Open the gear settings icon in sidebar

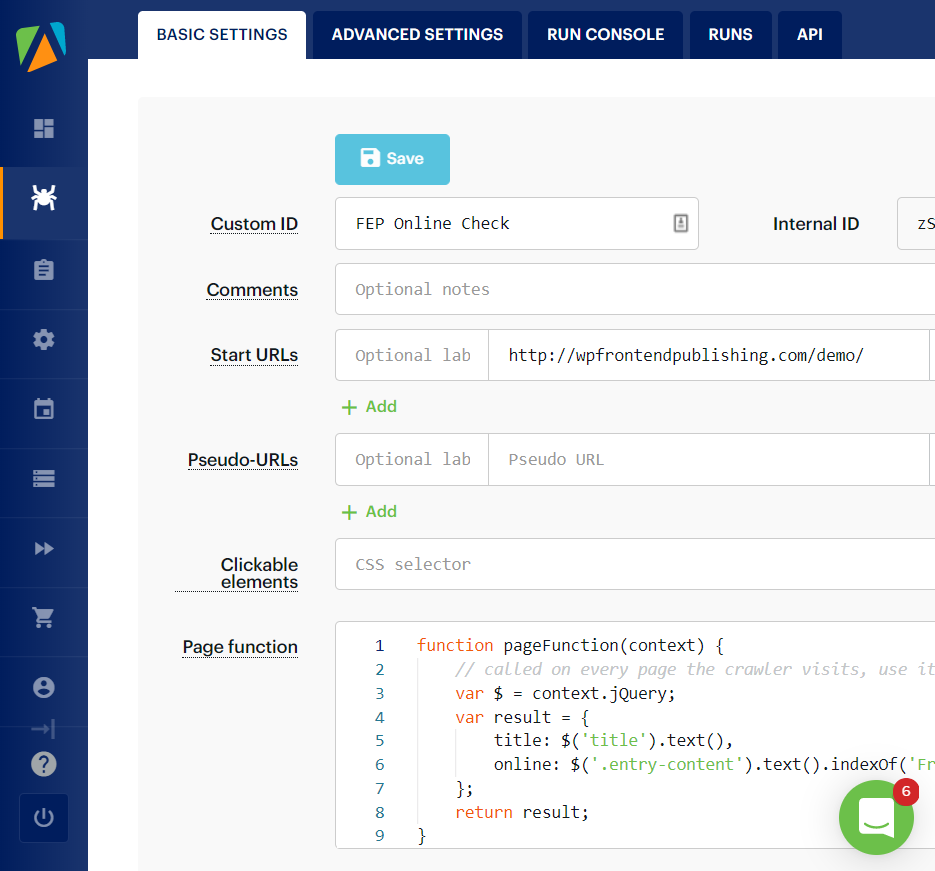[x=44, y=340]
